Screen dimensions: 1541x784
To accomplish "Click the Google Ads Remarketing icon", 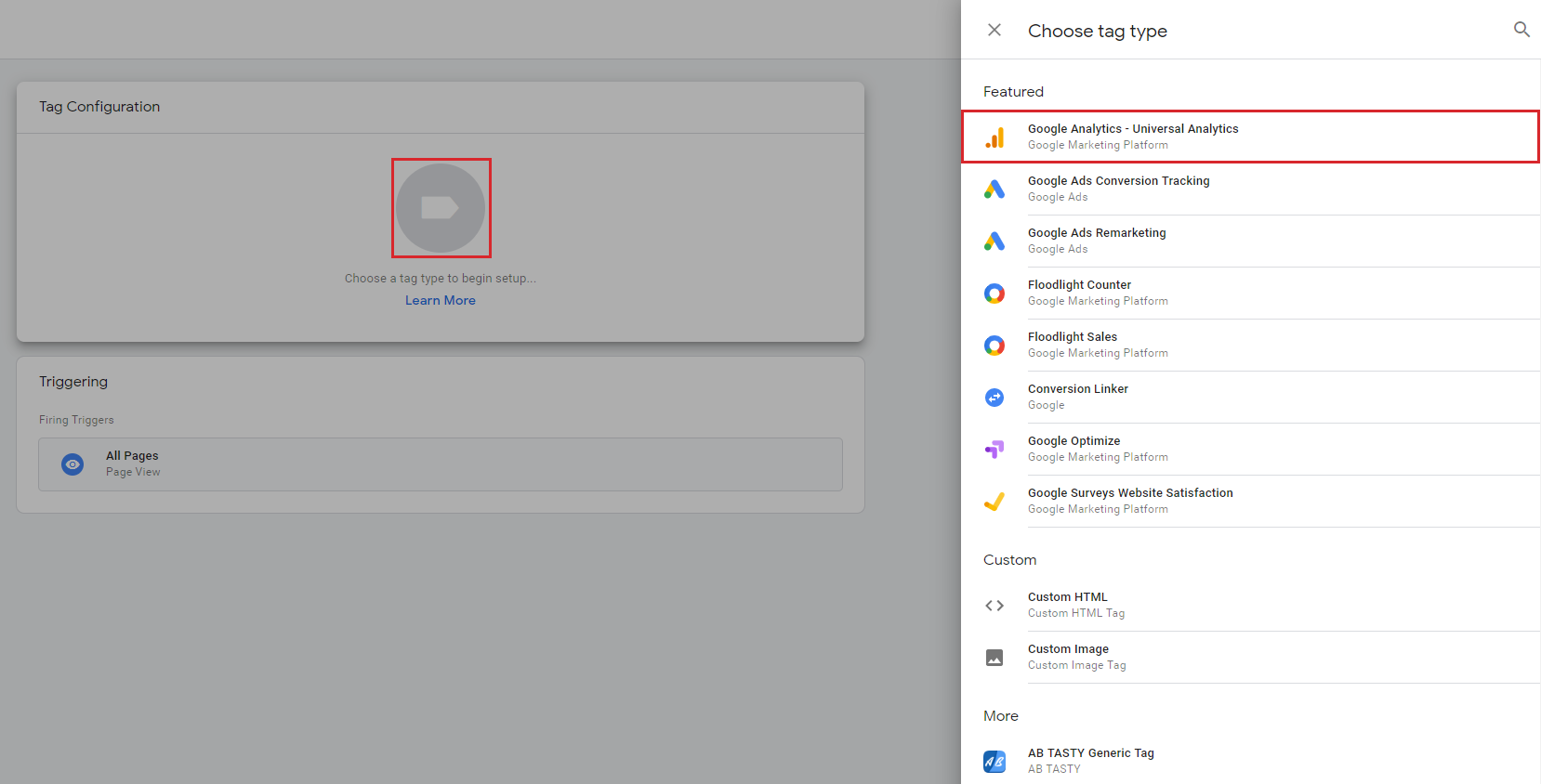I will click(994, 242).
